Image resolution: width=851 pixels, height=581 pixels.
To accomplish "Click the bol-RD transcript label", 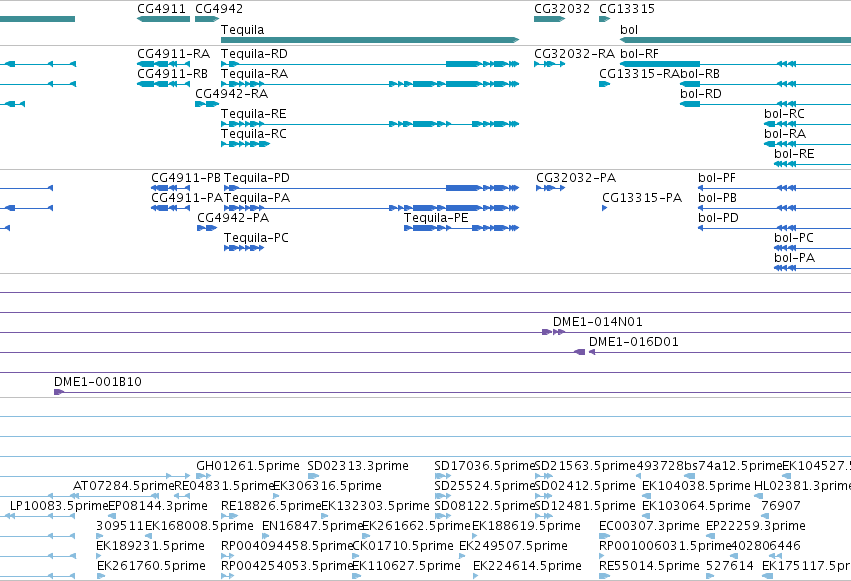I will (x=701, y=94).
